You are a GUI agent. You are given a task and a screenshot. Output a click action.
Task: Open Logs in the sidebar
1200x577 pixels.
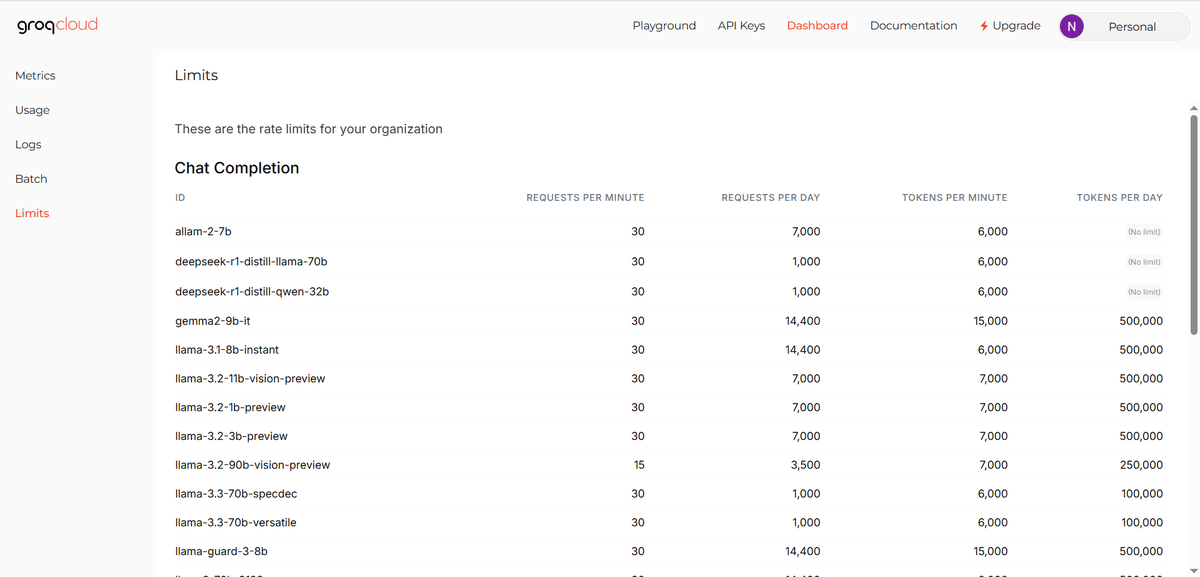coord(28,144)
